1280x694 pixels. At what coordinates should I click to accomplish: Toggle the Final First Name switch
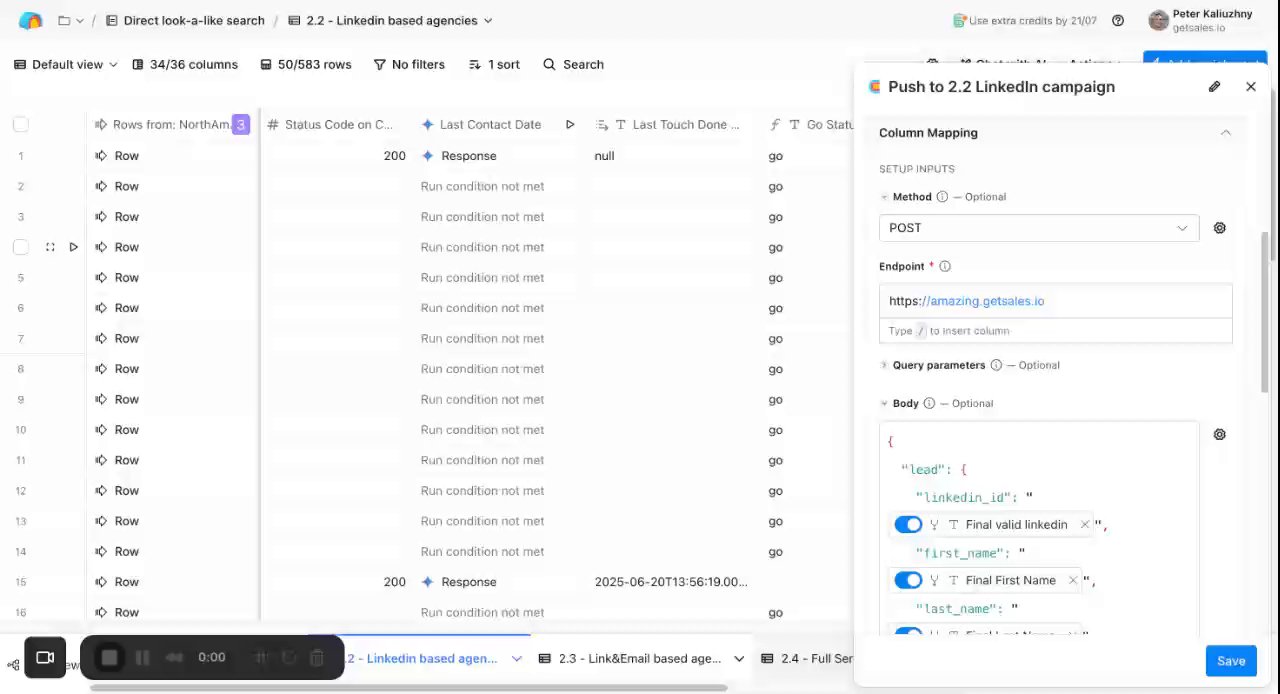point(908,580)
